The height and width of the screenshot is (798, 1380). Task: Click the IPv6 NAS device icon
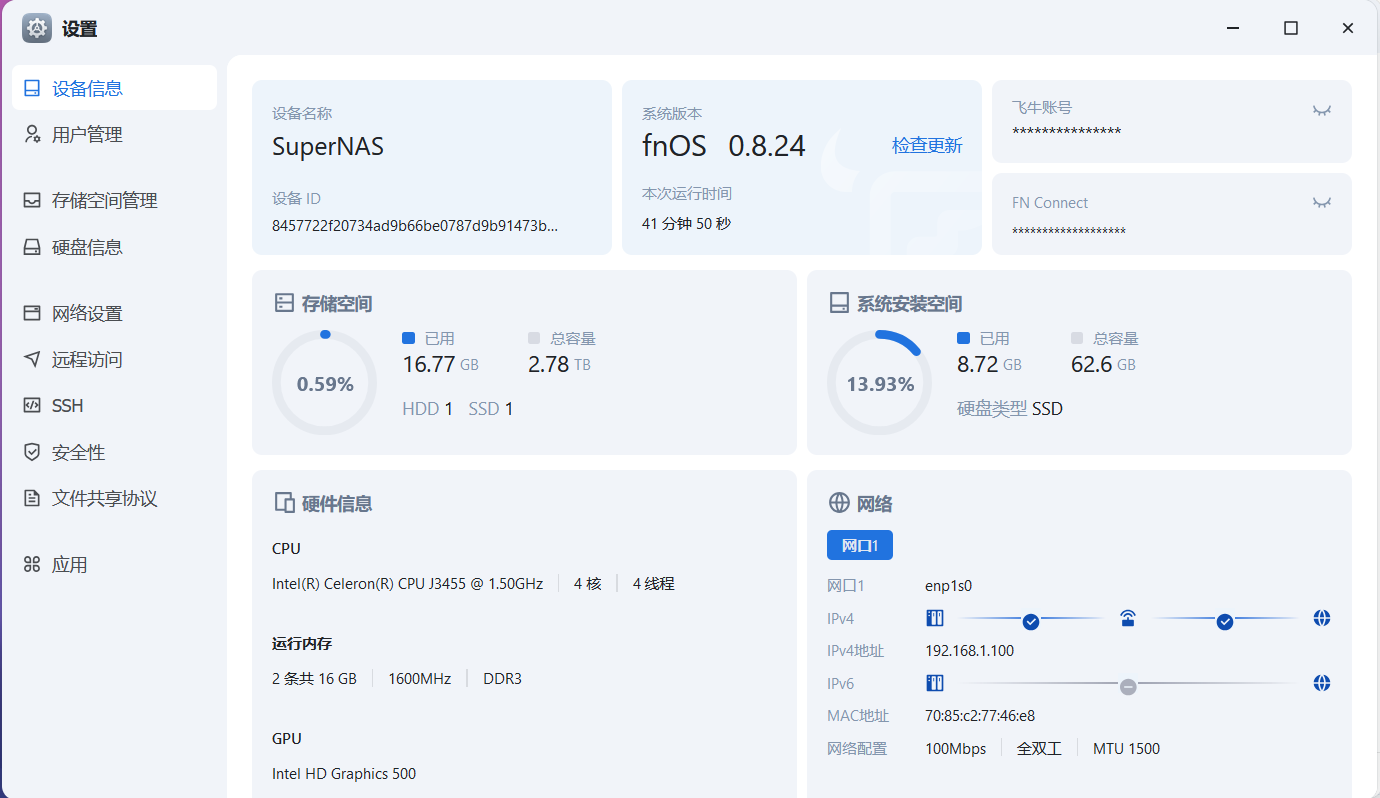coord(935,683)
